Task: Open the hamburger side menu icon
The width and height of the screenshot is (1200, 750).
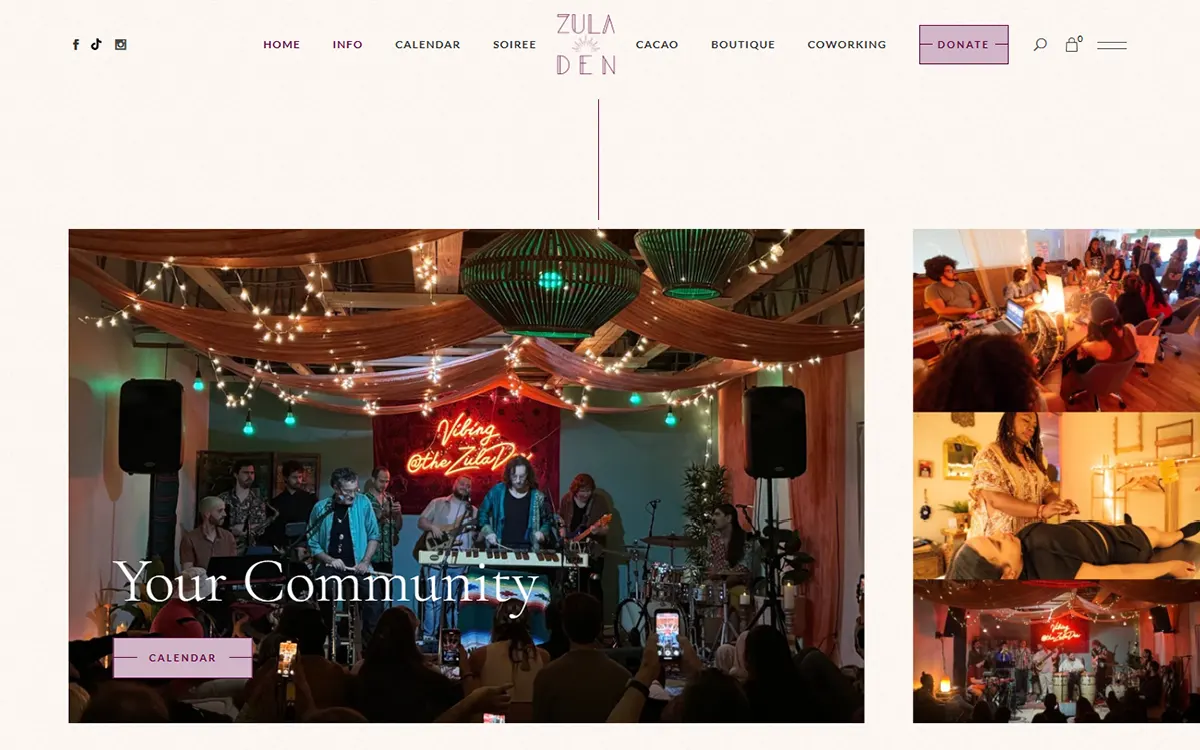Action: point(1112,45)
